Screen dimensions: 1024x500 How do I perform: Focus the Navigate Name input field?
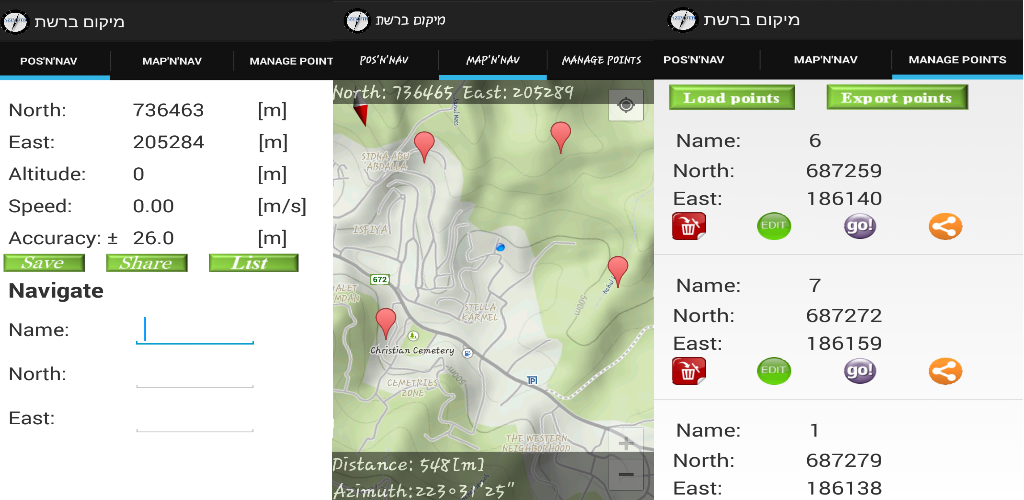195,331
